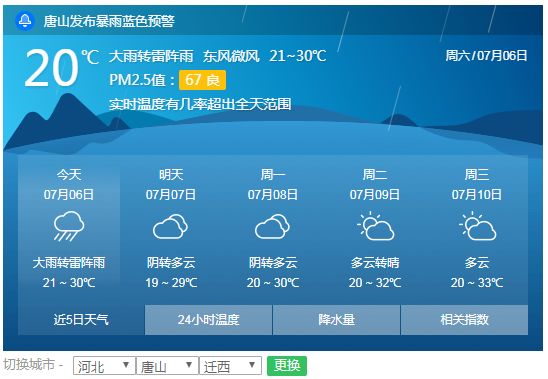Click the temperature range 20 ~ 33℃
Image resolution: width=548 pixels, height=379 pixels.
tap(477, 283)
